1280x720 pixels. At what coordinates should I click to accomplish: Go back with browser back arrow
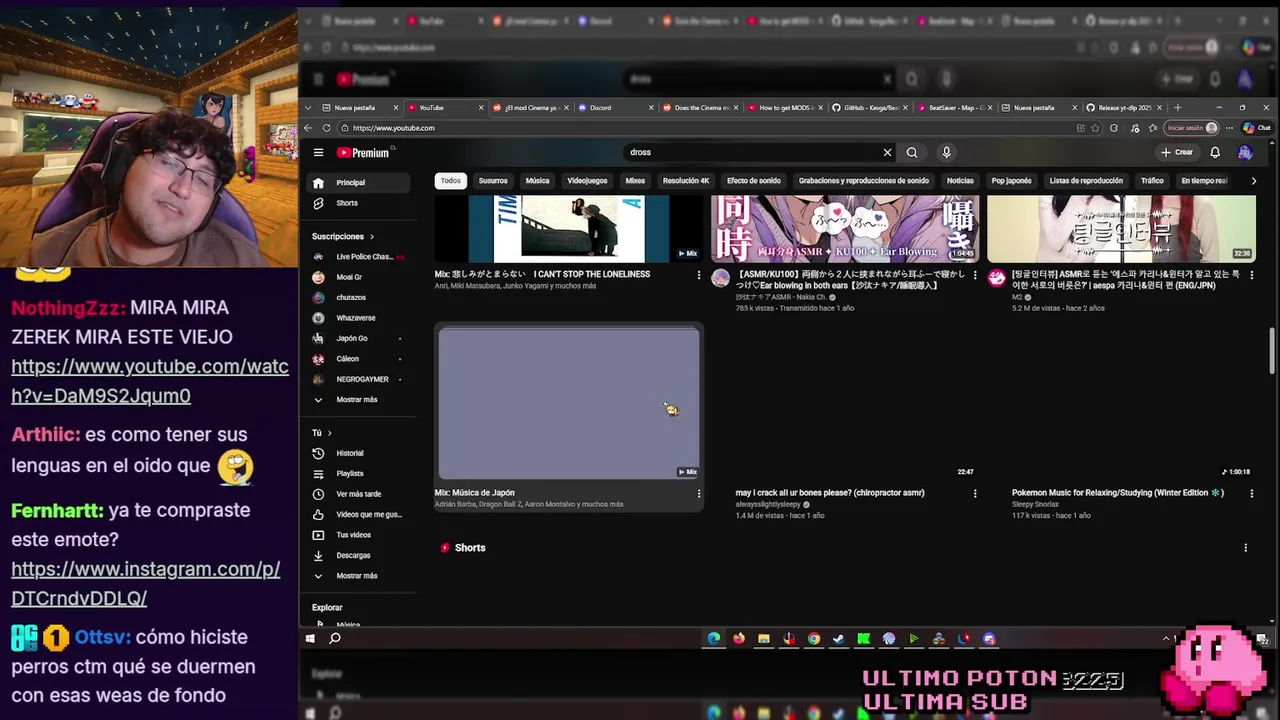click(x=309, y=128)
